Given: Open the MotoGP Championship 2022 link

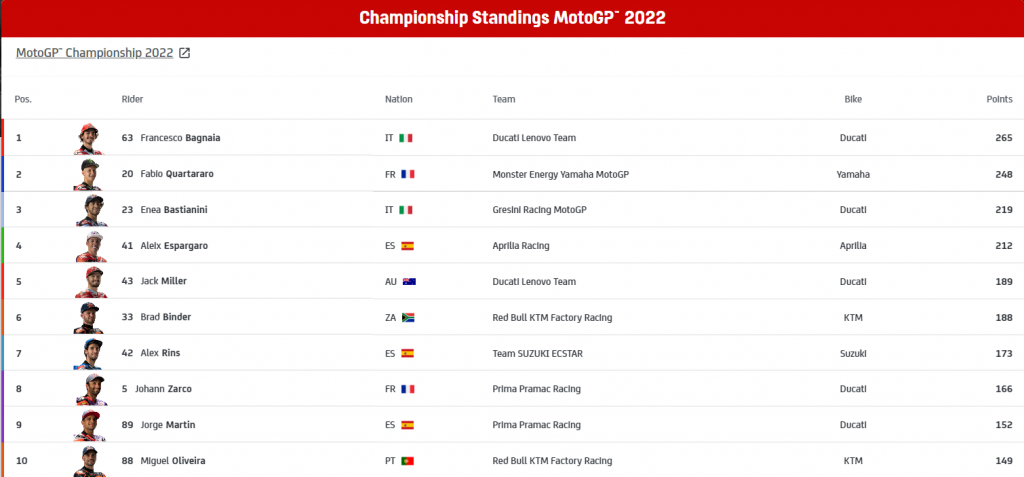Looking at the screenshot, I should [x=95, y=53].
